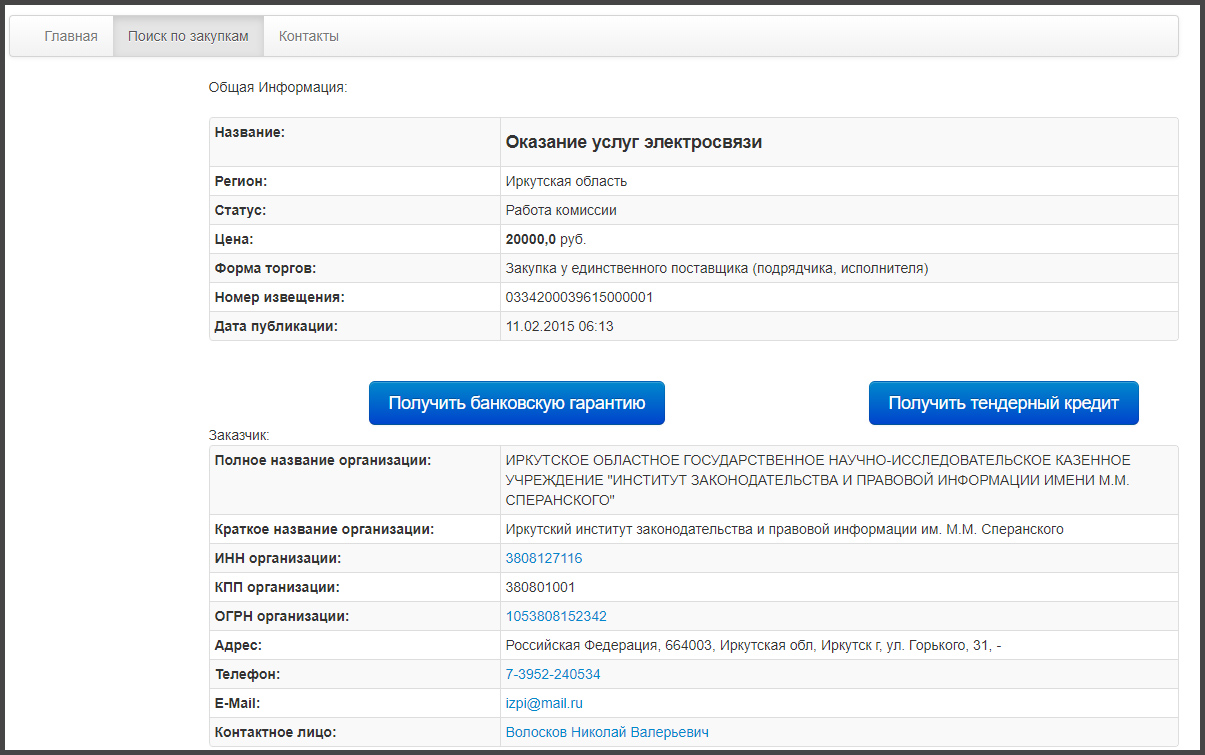Click the Регион row label
The width and height of the screenshot is (1205, 755).
pyautogui.click(x=243, y=181)
